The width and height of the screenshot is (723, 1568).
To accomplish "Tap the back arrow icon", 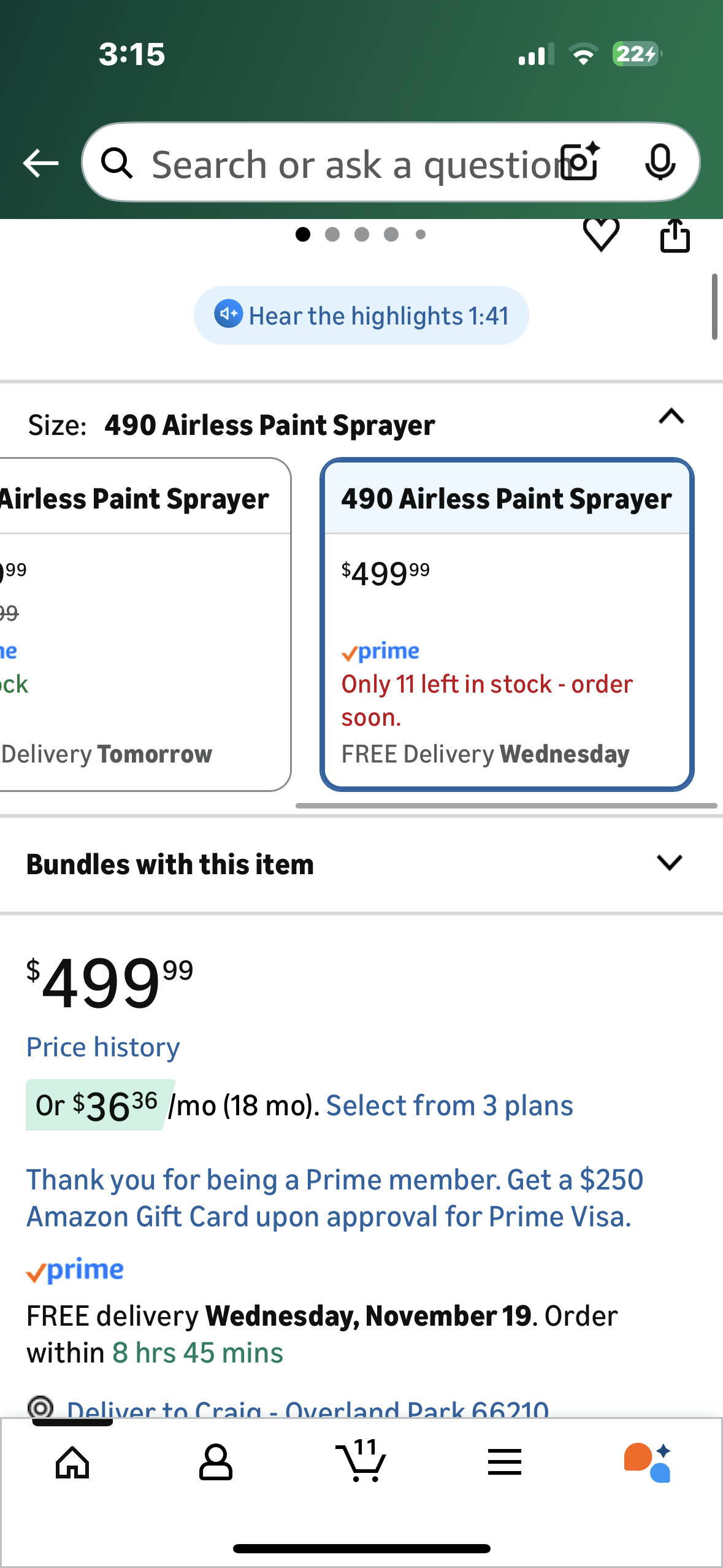I will pyautogui.click(x=40, y=163).
